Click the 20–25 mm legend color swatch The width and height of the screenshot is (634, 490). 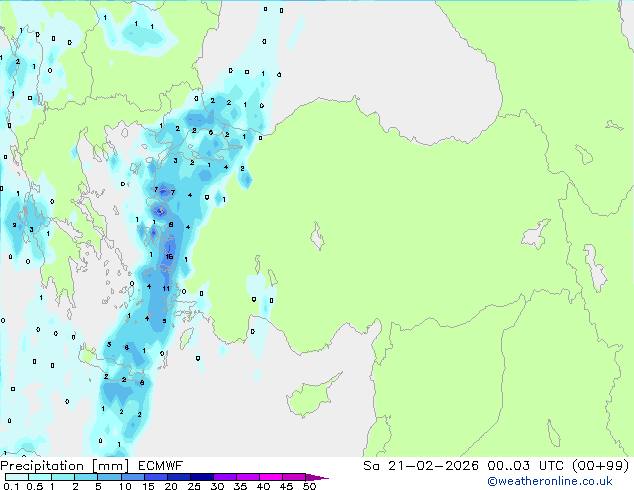click(178, 477)
